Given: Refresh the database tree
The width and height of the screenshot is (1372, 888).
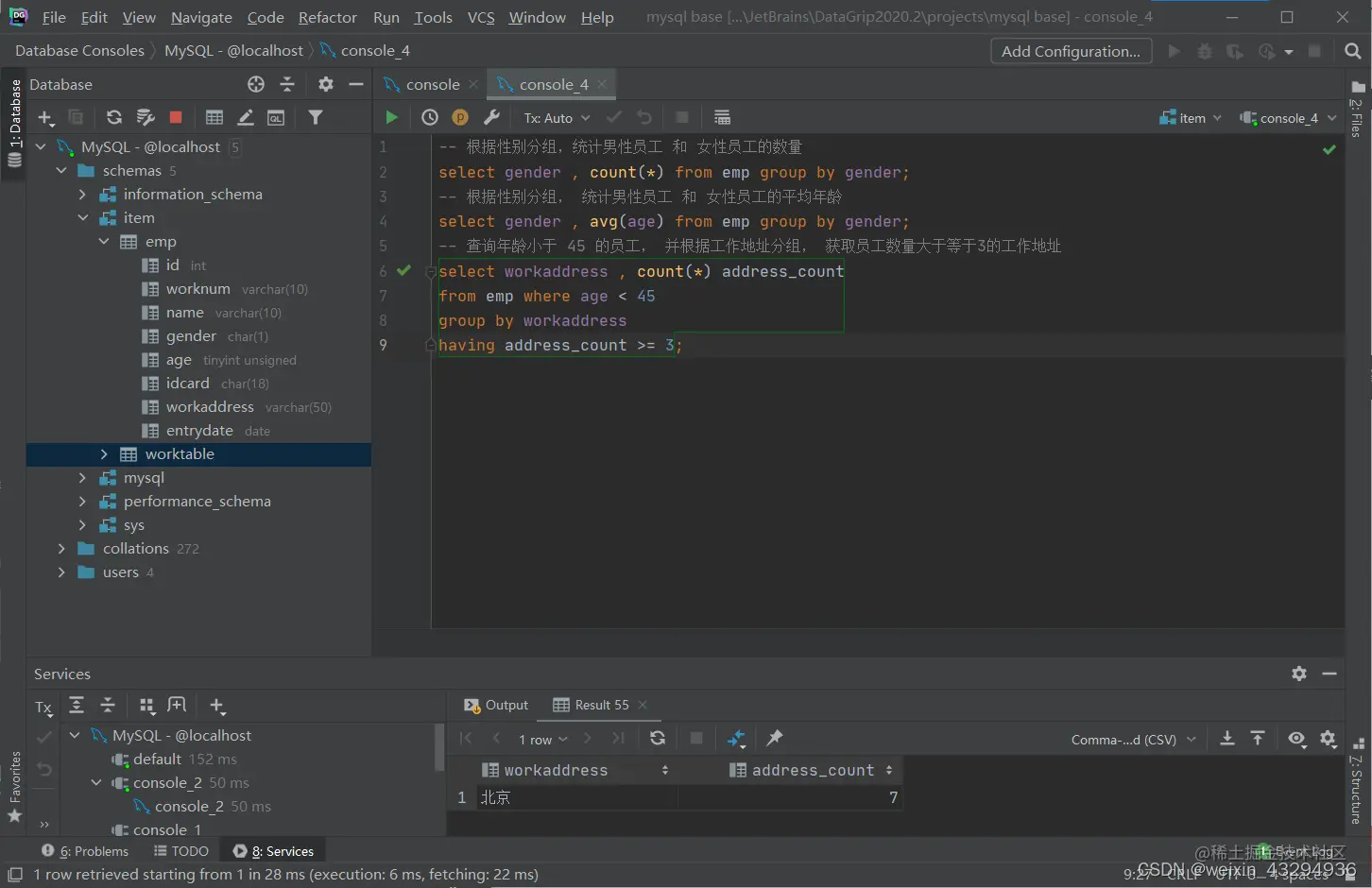Looking at the screenshot, I should coord(114,117).
